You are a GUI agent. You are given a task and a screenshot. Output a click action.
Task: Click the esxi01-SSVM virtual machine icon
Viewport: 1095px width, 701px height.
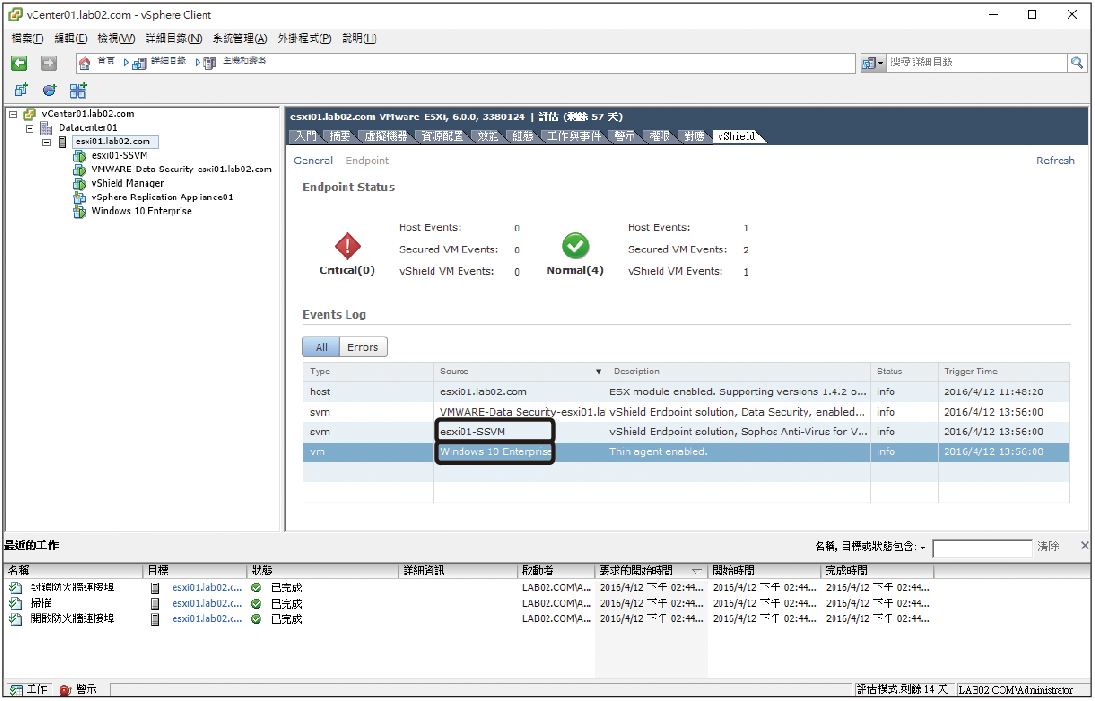coord(80,156)
